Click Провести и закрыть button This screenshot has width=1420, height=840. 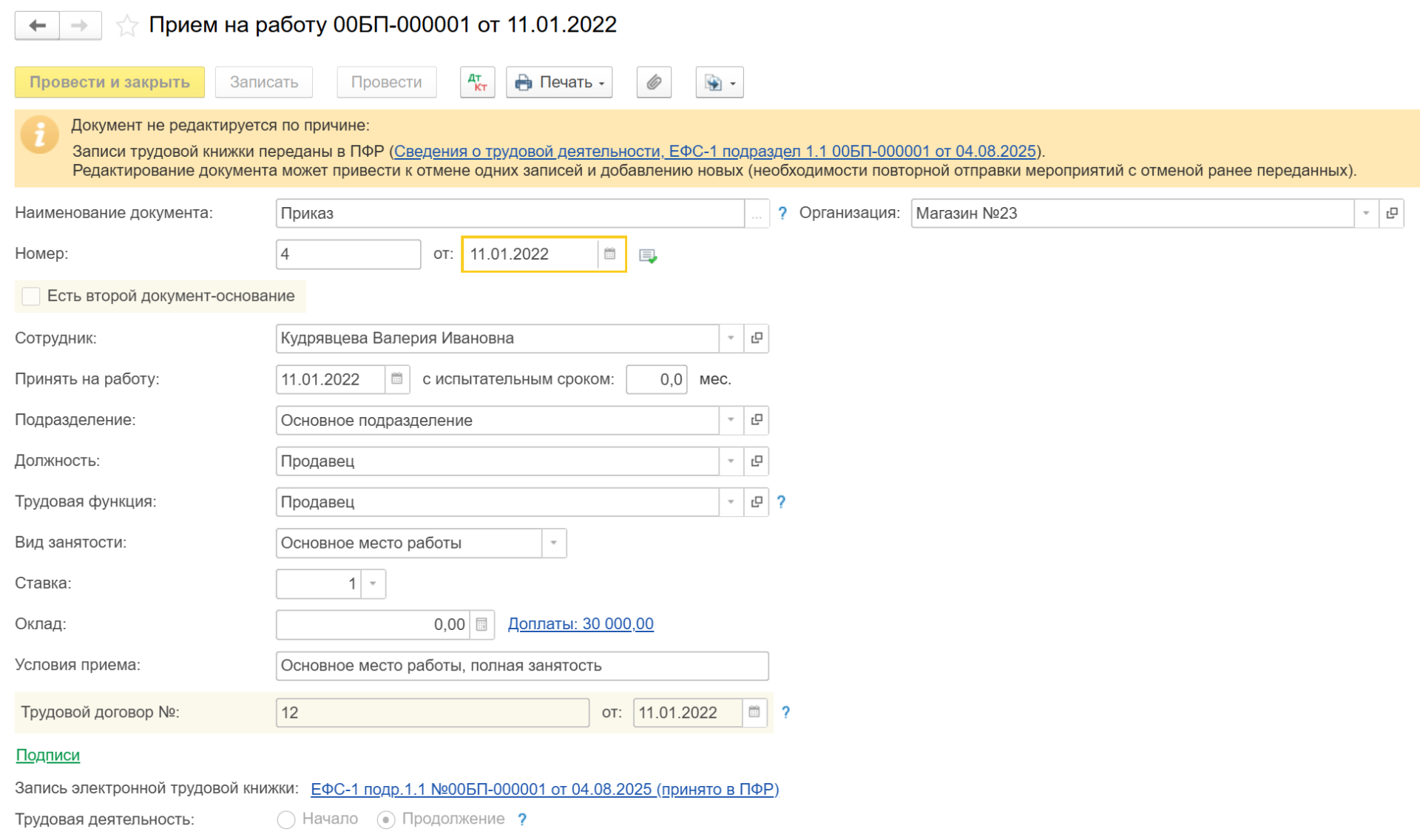coord(109,82)
